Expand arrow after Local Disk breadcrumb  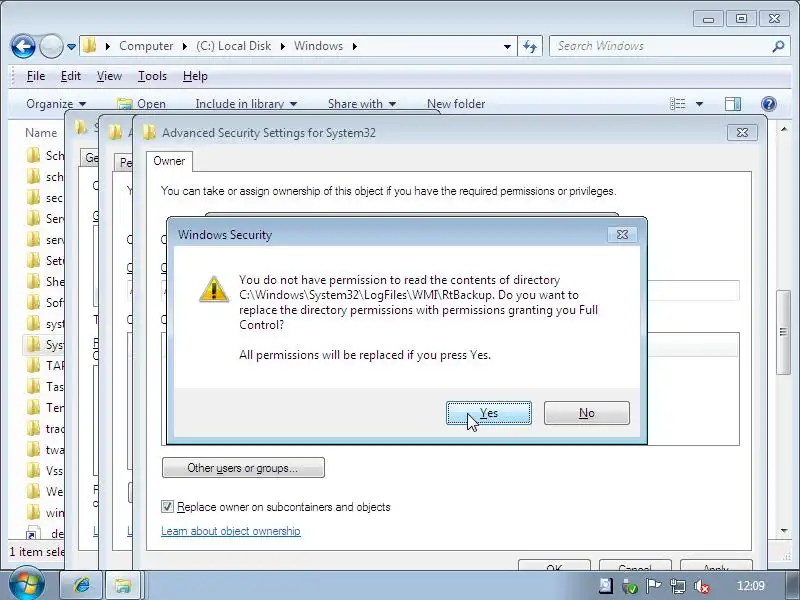tap(283, 46)
